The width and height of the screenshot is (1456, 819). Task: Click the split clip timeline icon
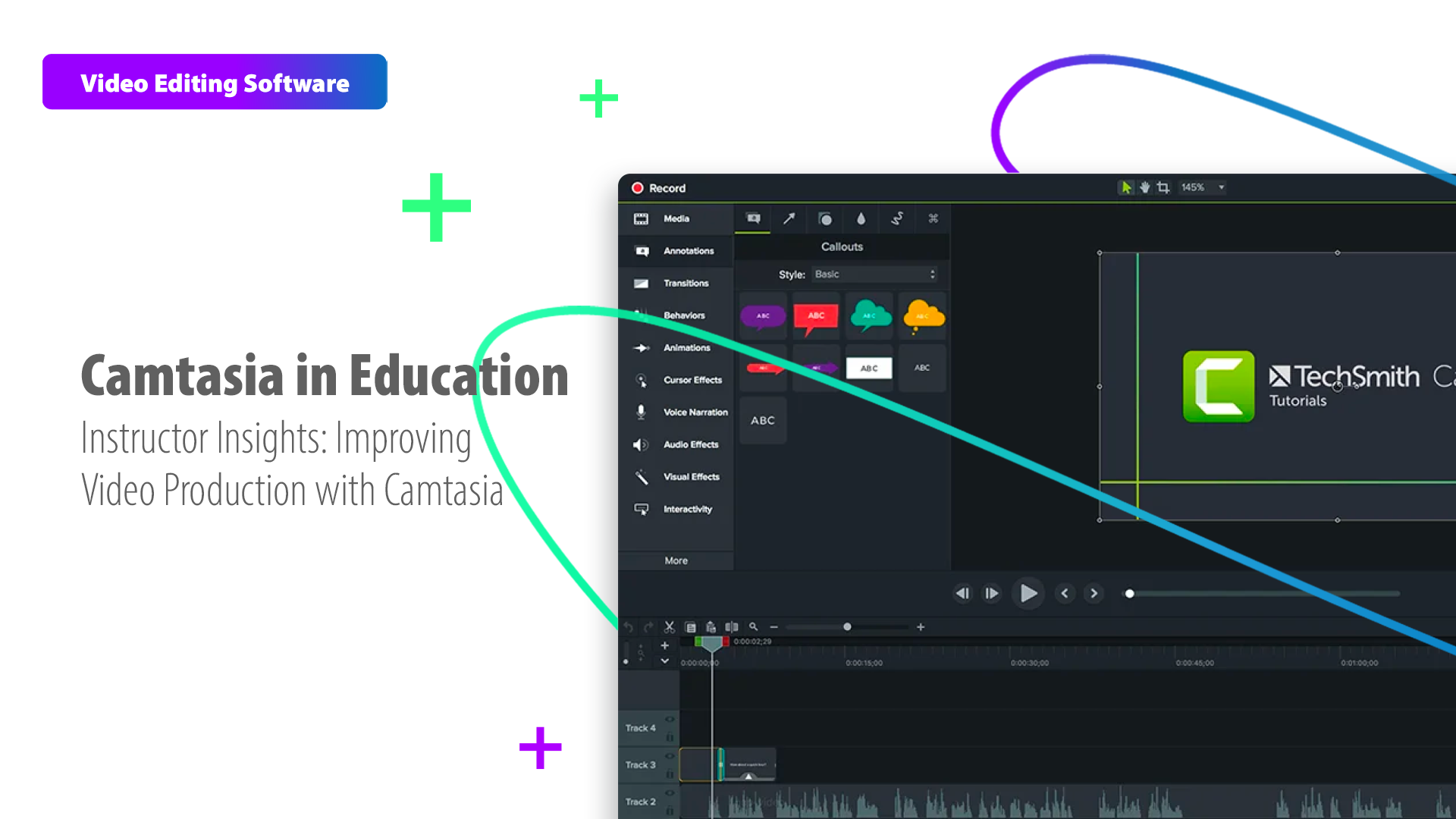click(x=731, y=627)
